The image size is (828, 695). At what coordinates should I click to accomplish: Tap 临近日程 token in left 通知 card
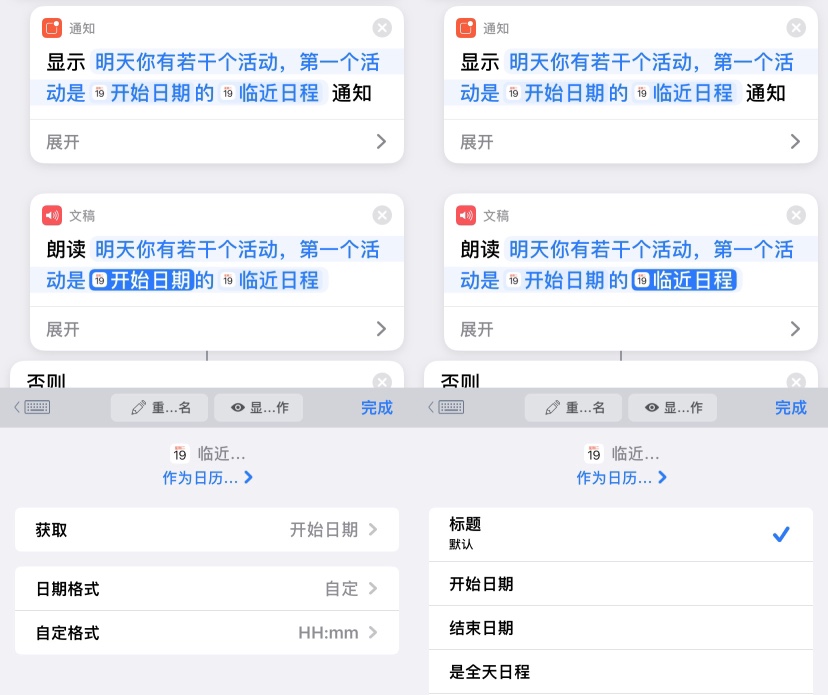[x=269, y=93]
